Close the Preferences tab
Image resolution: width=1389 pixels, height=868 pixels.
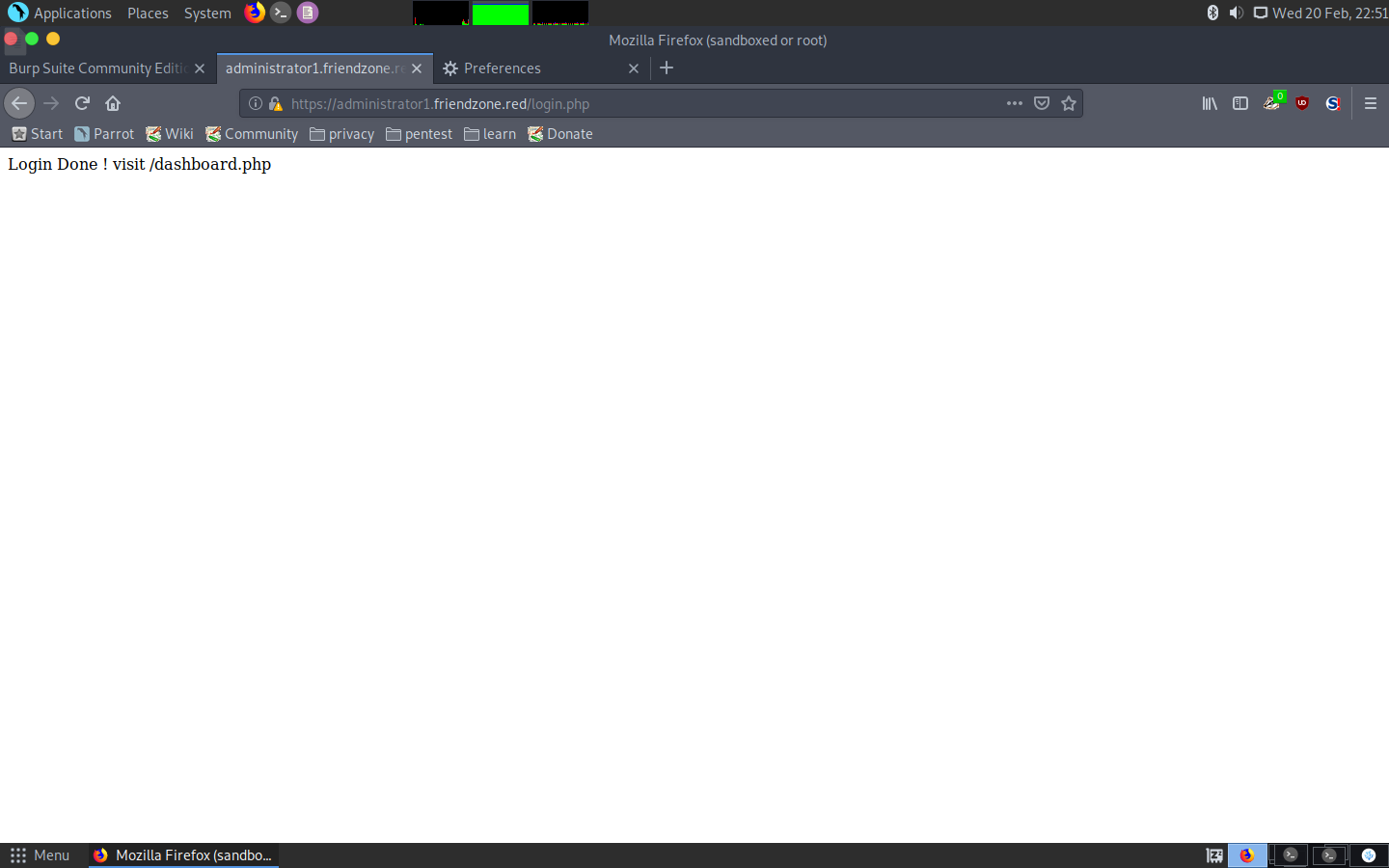click(634, 68)
